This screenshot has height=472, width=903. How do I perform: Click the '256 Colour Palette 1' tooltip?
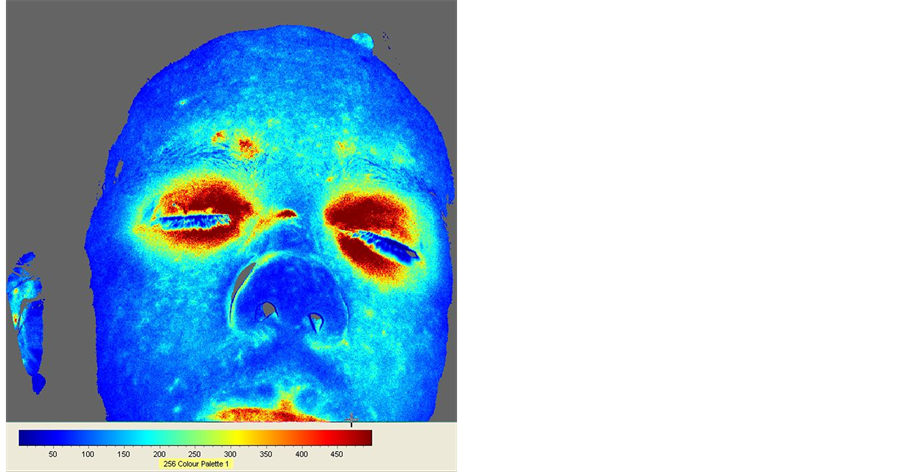click(x=196, y=464)
